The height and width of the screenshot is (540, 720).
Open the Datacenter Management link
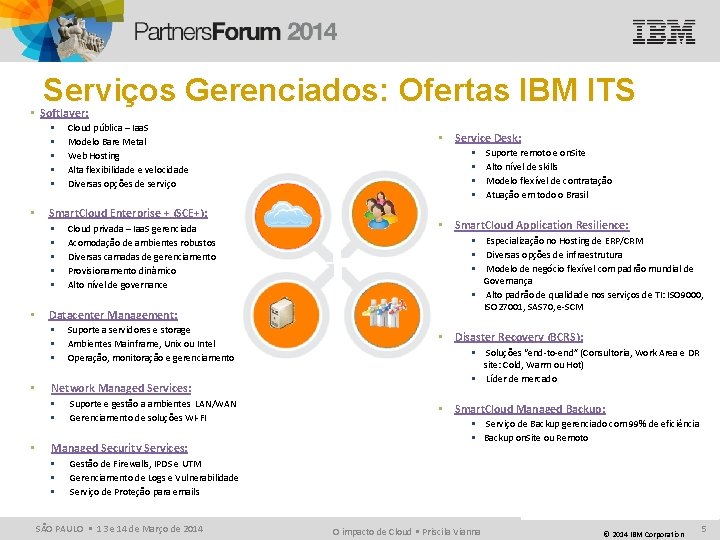pyautogui.click(x=113, y=315)
